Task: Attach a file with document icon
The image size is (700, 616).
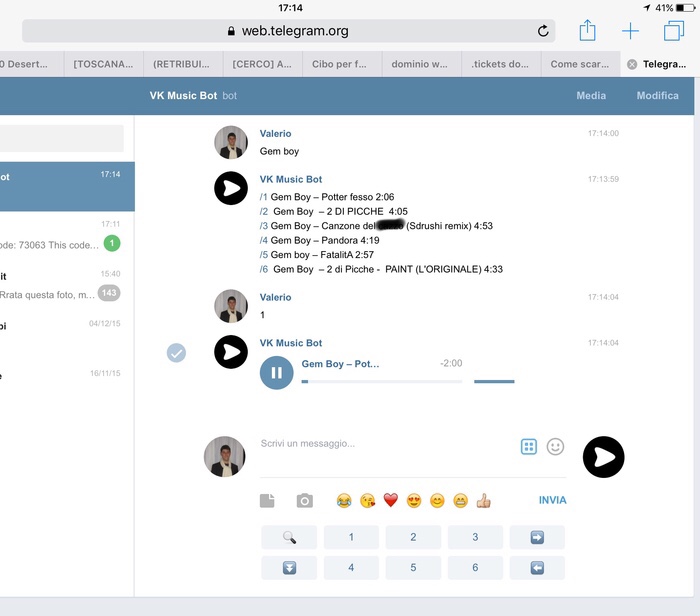Action: point(267,501)
